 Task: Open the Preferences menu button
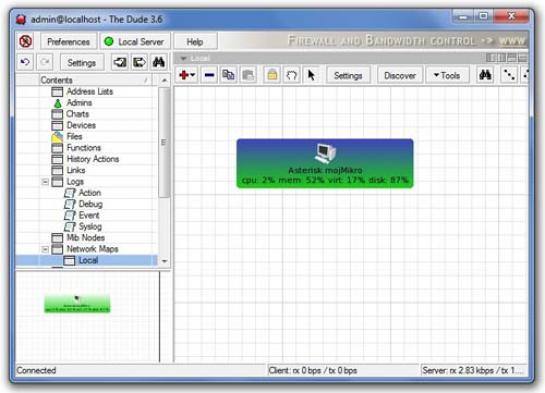click(x=68, y=42)
